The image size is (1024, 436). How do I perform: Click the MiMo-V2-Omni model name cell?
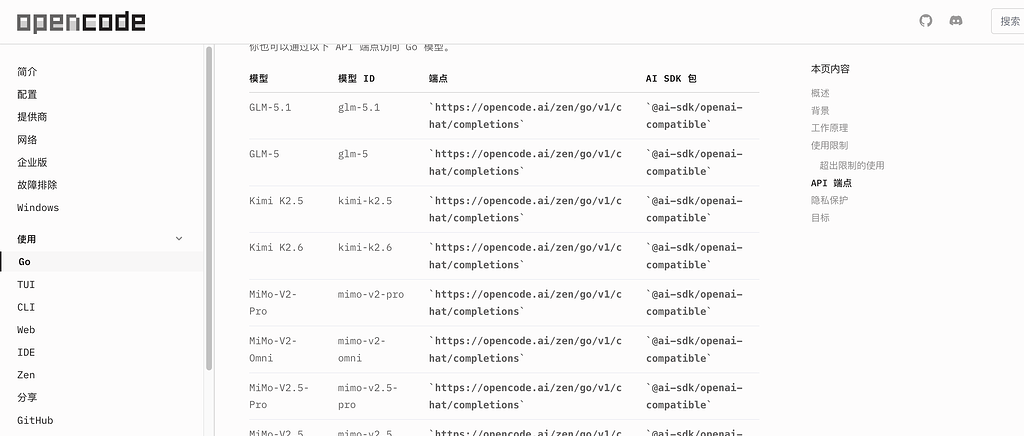pos(273,349)
